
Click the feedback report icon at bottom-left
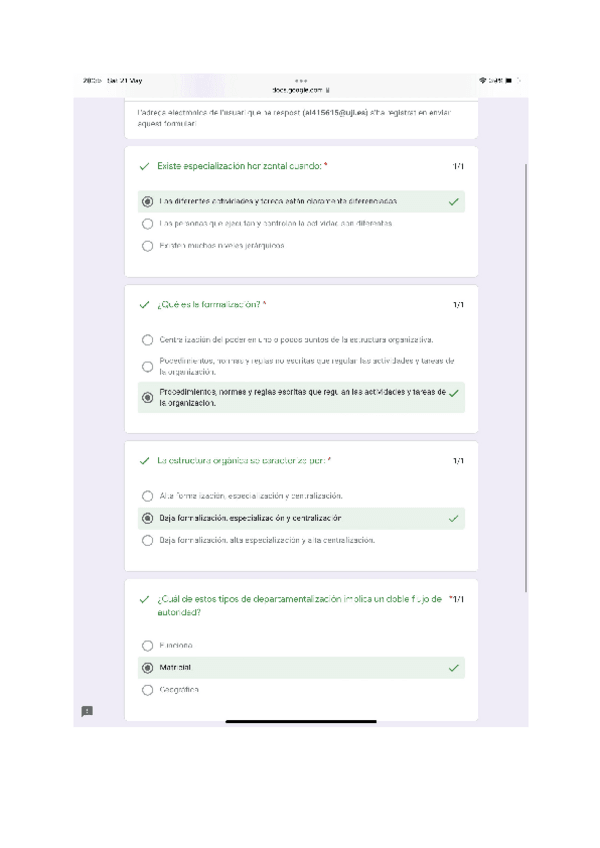87,710
